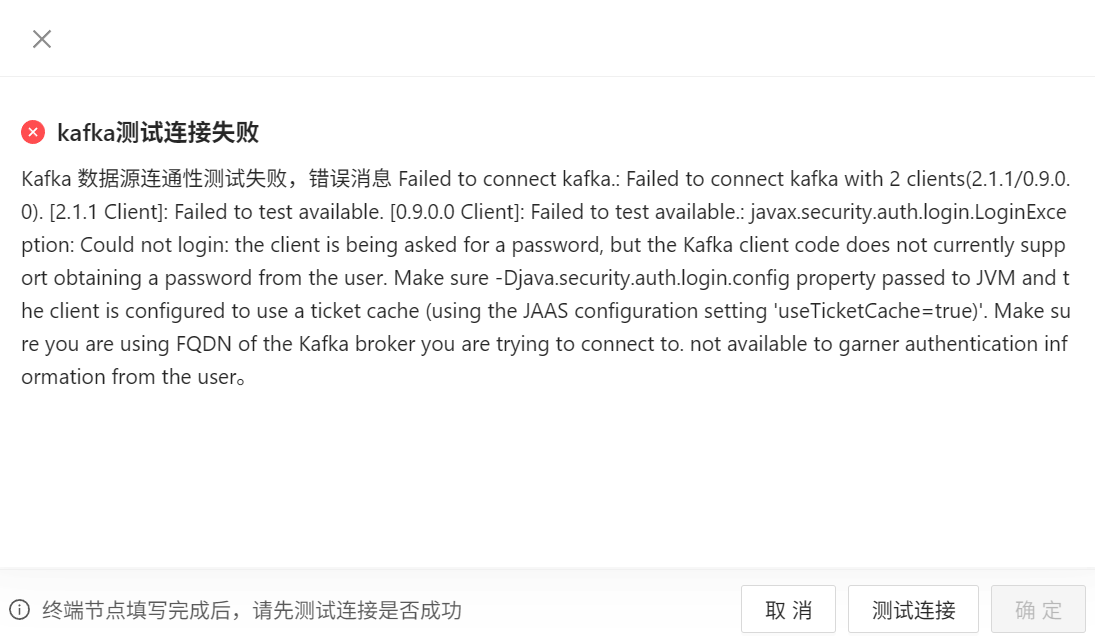Click the 'Kafka 数据源连通性测试失败' text
This screenshot has height=637, width=1095.
[x=154, y=179]
